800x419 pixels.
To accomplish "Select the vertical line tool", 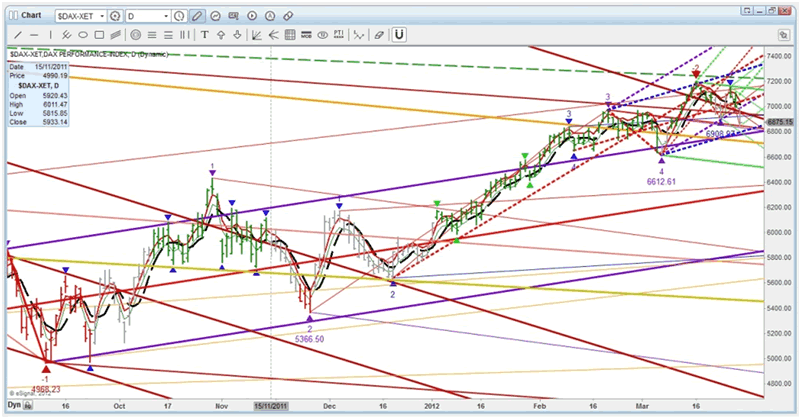I will point(51,35).
